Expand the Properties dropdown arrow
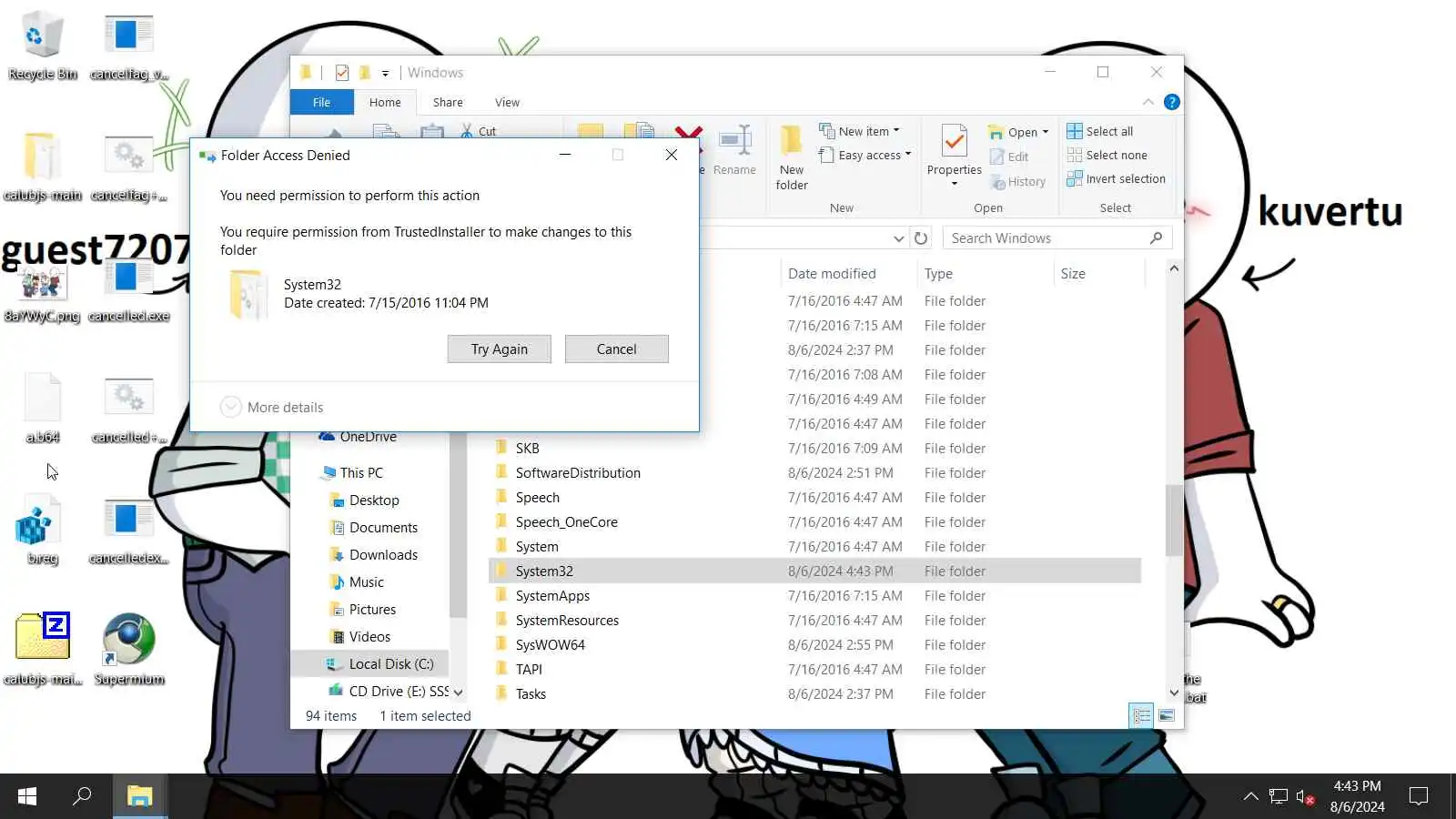 pyautogui.click(x=955, y=184)
